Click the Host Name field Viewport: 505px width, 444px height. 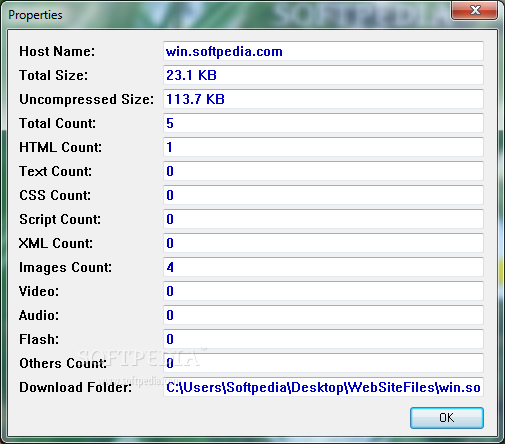[323, 51]
